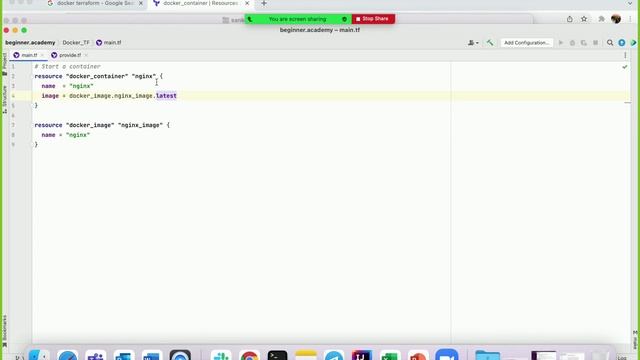Open IntelliJ IDEA from the dock
Screen dimensions: 640x360
point(362,355)
